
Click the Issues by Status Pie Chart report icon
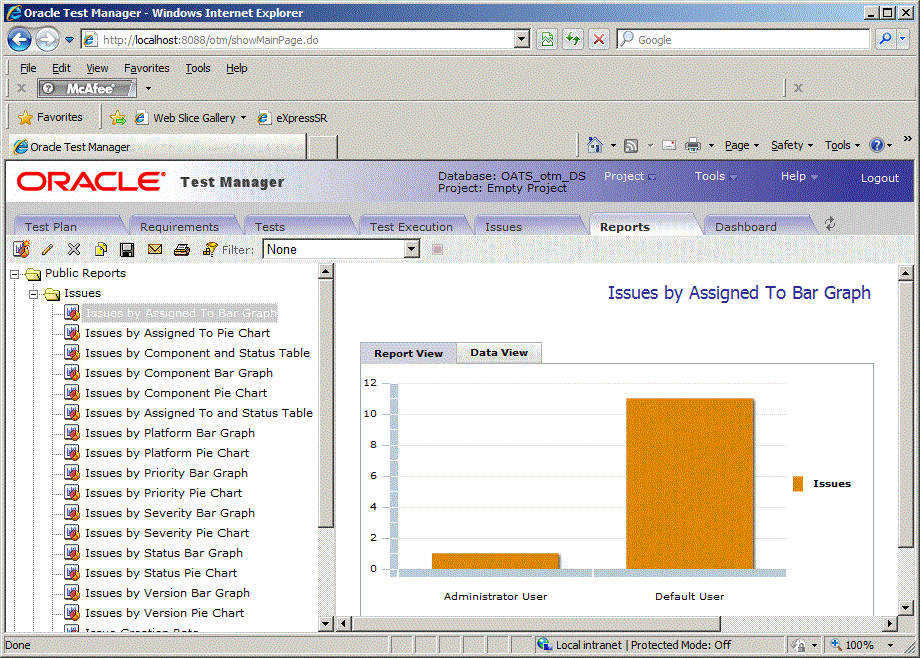72,573
